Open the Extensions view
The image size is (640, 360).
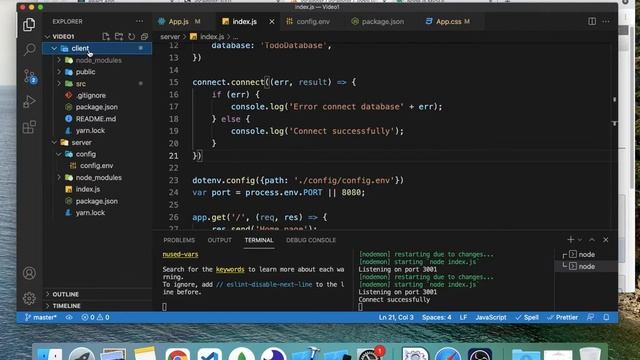click(29, 127)
